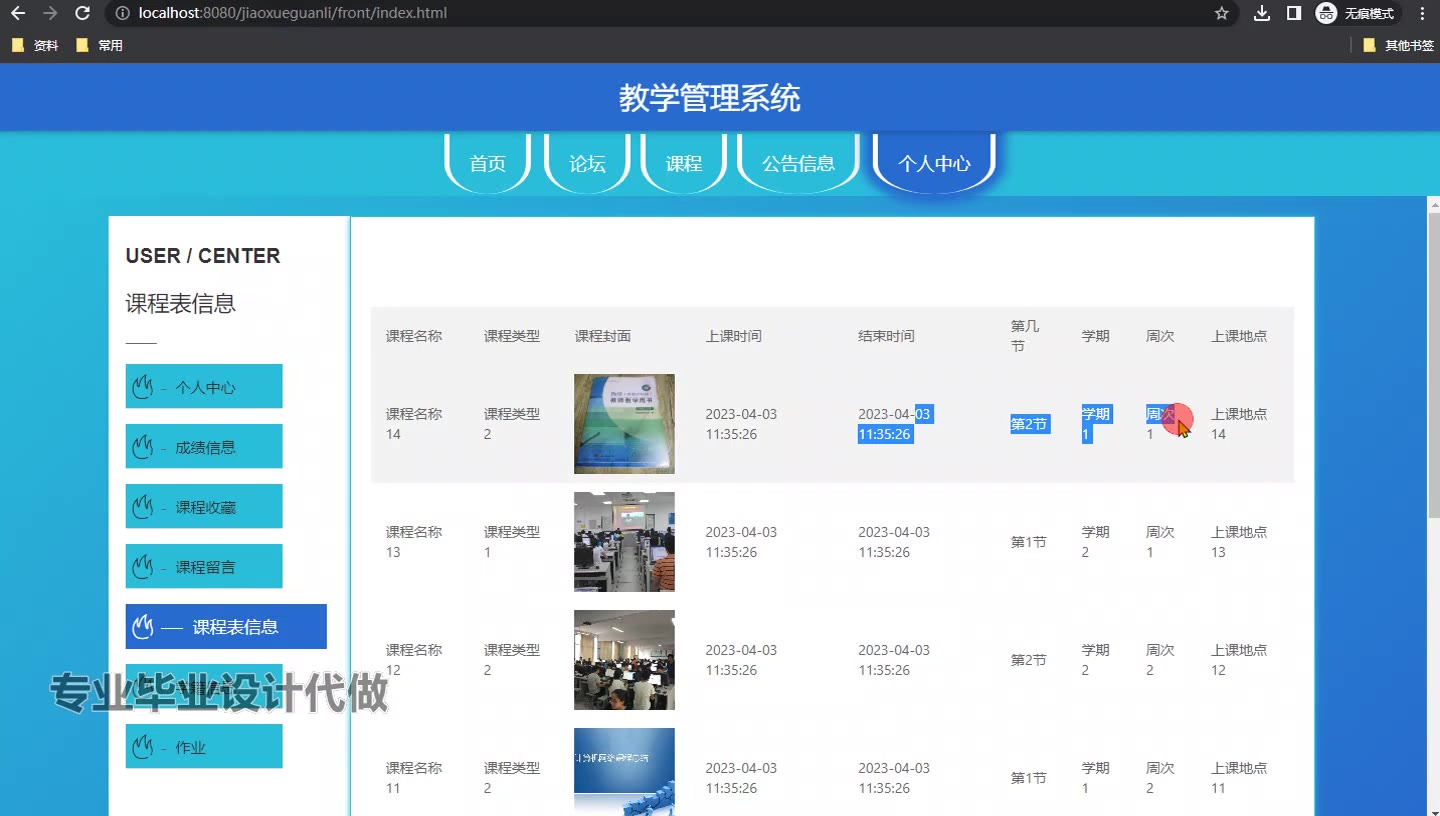The height and width of the screenshot is (816, 1440).
Task: Open the 作业 sidebar entry
Action: [204, 747]
